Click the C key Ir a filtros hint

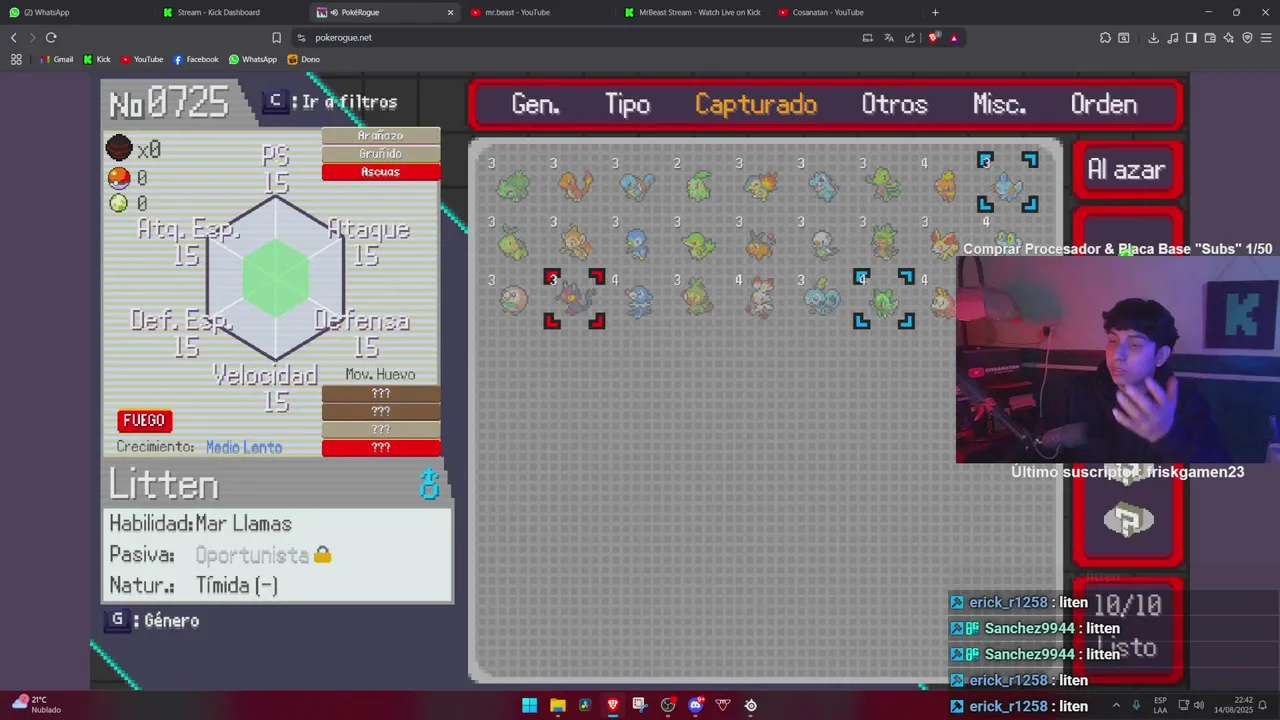(330, 102)
